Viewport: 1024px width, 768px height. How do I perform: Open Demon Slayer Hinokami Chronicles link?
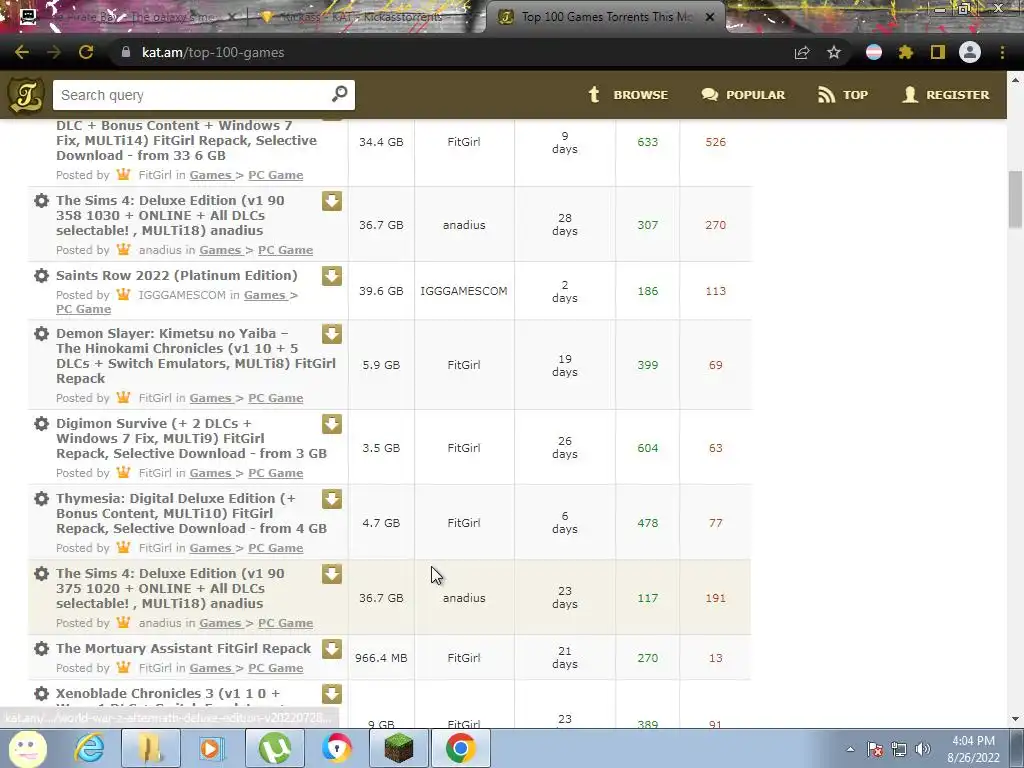pos(195,356)
